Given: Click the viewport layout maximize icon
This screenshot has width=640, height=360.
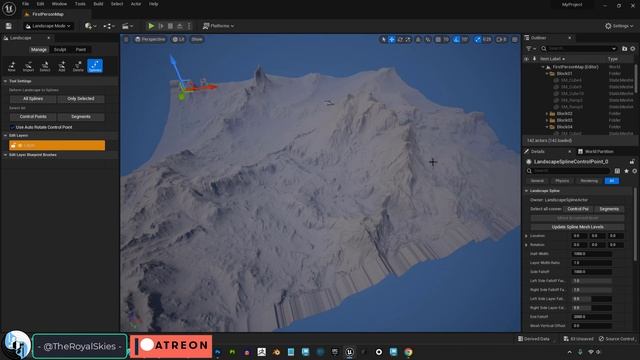Looking at the screenshot, I should coord(515,40).
